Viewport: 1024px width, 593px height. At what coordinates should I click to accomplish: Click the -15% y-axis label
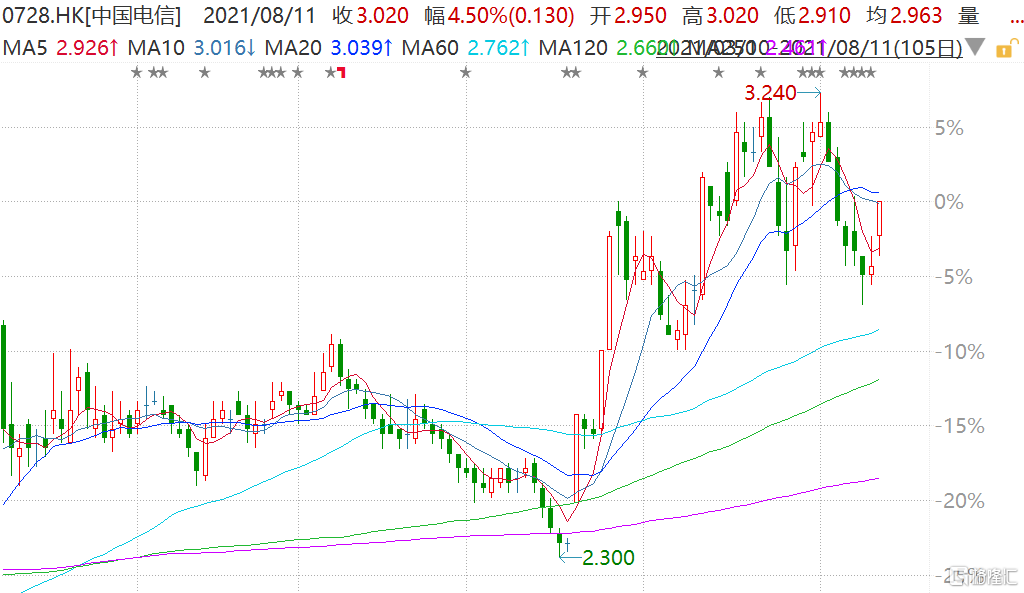(959, 426)
